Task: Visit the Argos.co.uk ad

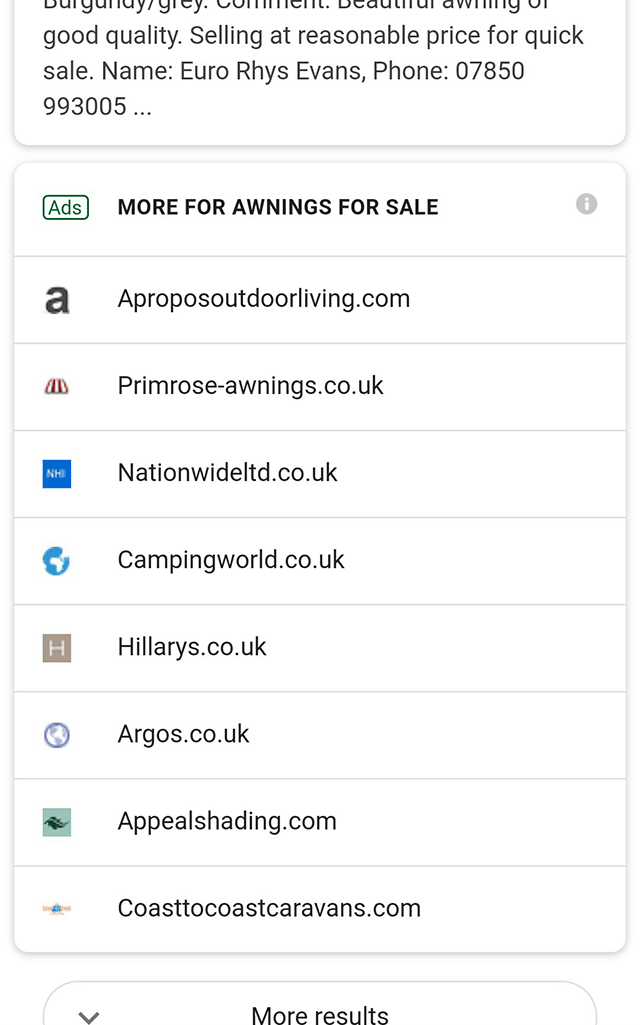Action: pos(184,734)
